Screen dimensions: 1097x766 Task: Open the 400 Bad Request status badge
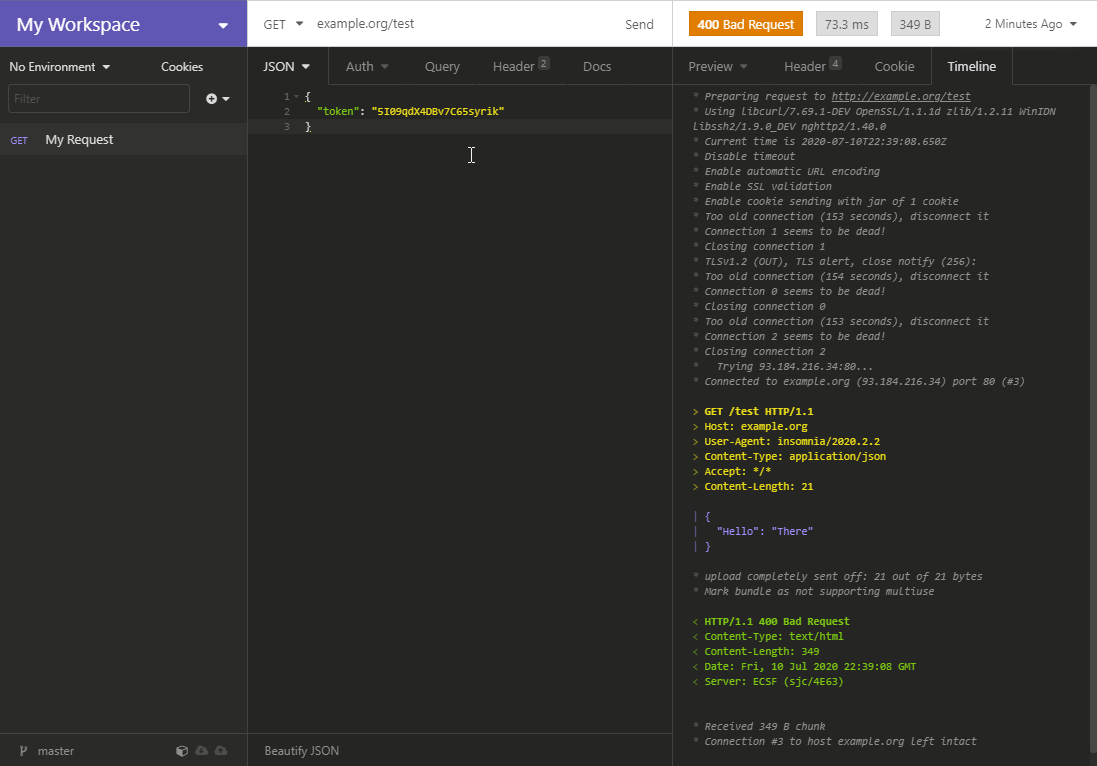(x=745, y=23)
